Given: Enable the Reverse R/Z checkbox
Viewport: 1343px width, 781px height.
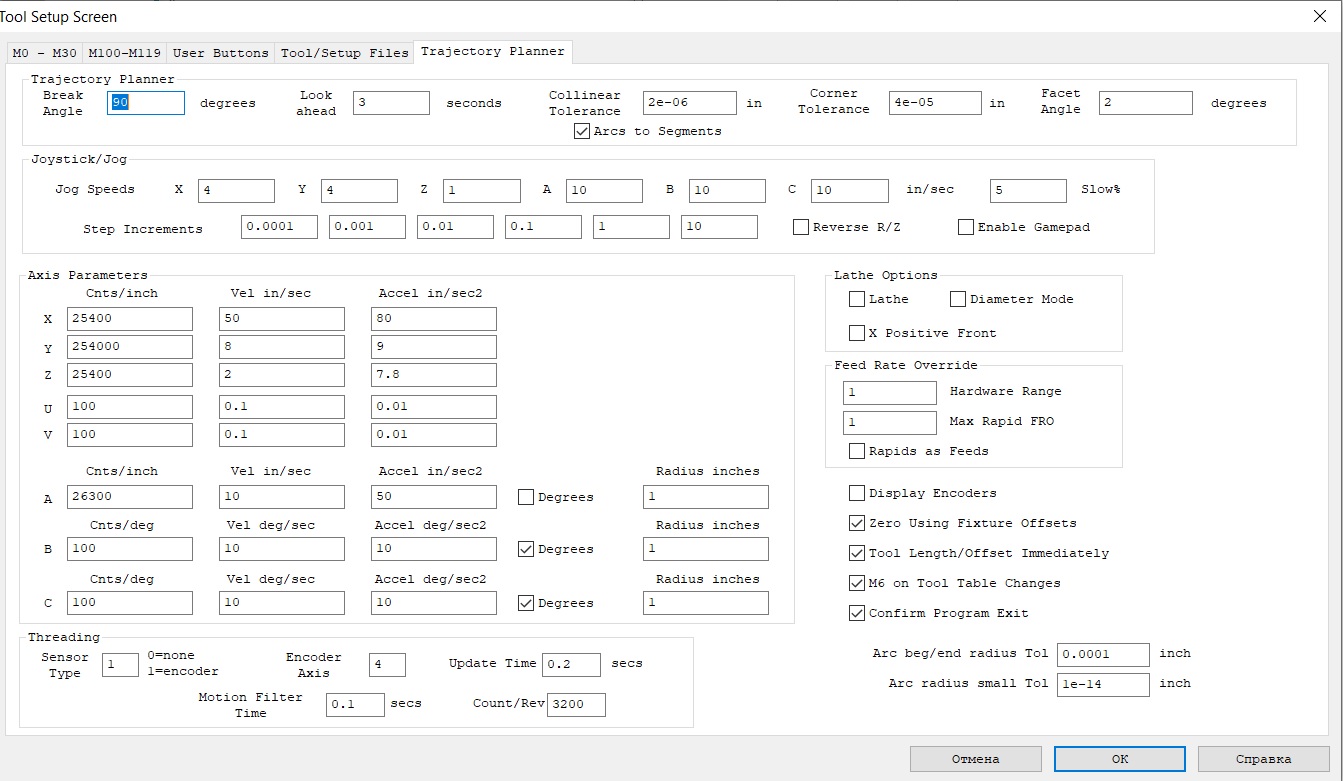Looking at the screenshot, I should [x=801, y=227].
